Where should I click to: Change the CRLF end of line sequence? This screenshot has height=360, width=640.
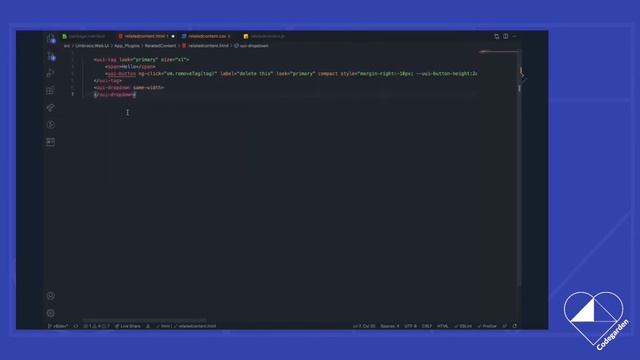427,326
